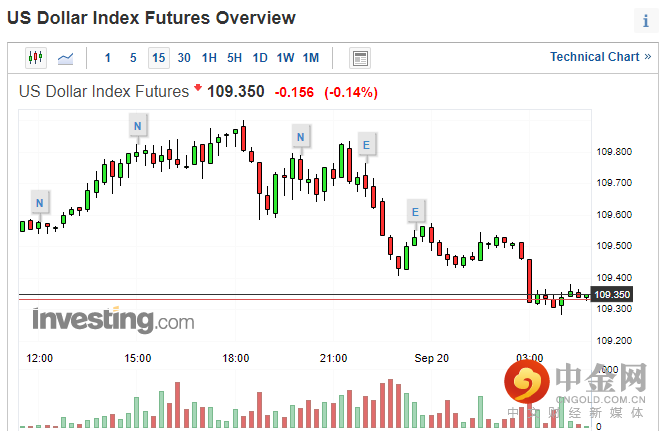Open the N news marker near 15:00
The image size is (661, 431).
pos(137,125)
